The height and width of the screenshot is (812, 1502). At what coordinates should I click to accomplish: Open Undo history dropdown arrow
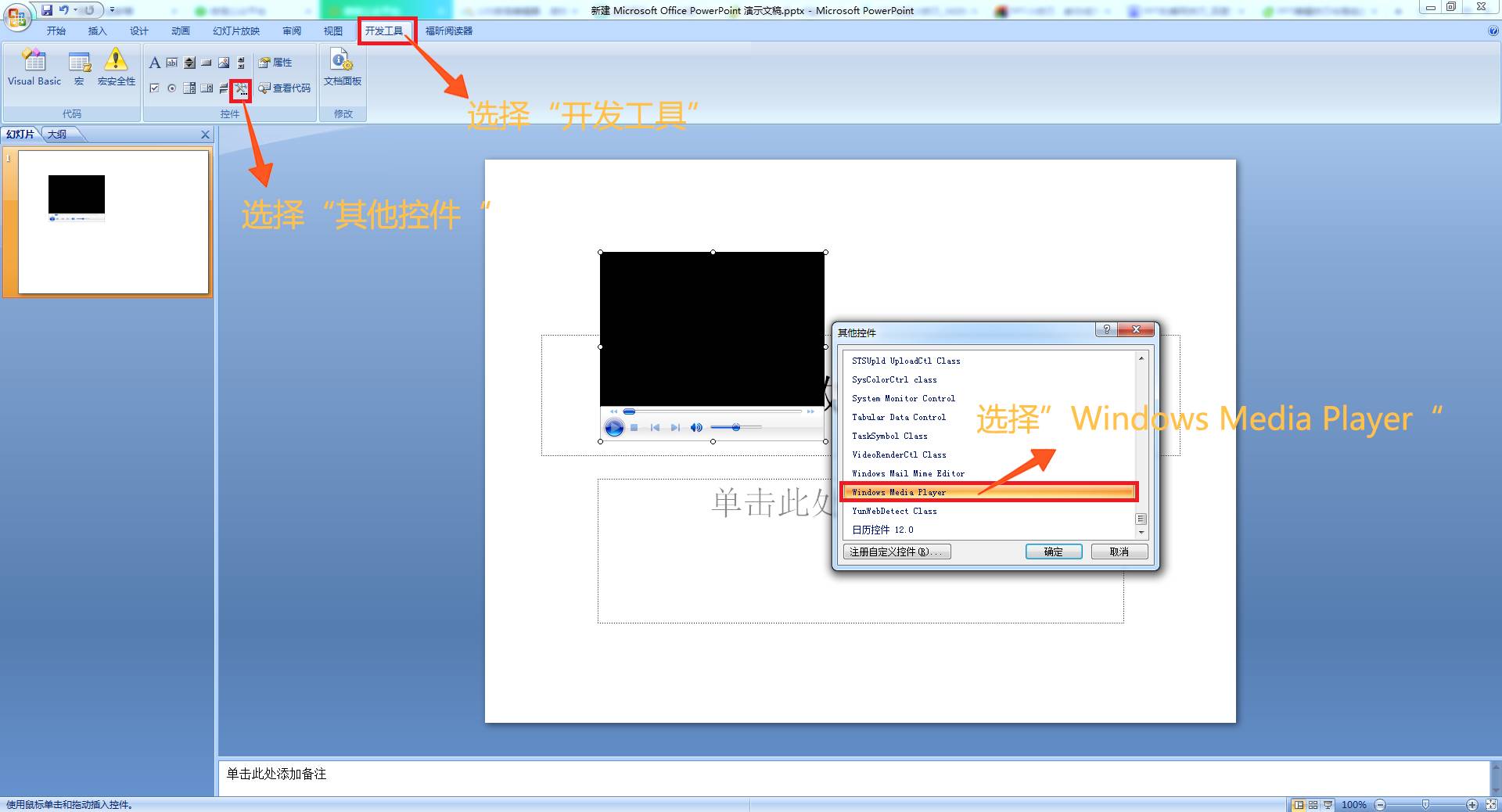click(76, 10)
